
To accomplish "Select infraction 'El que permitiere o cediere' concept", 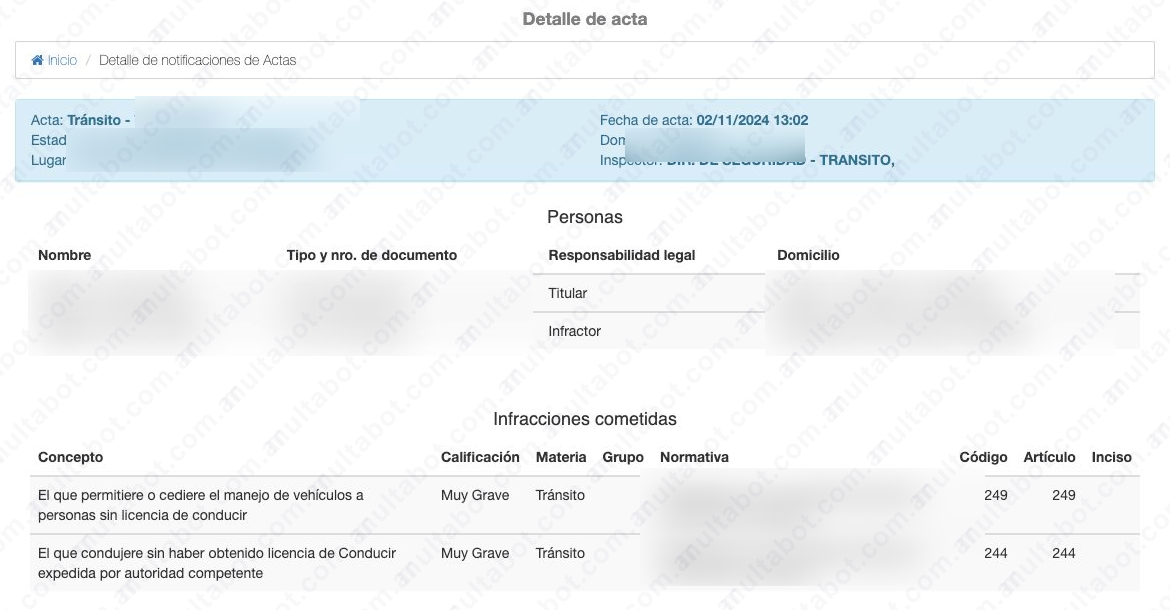I will click(x=201, y=505).
